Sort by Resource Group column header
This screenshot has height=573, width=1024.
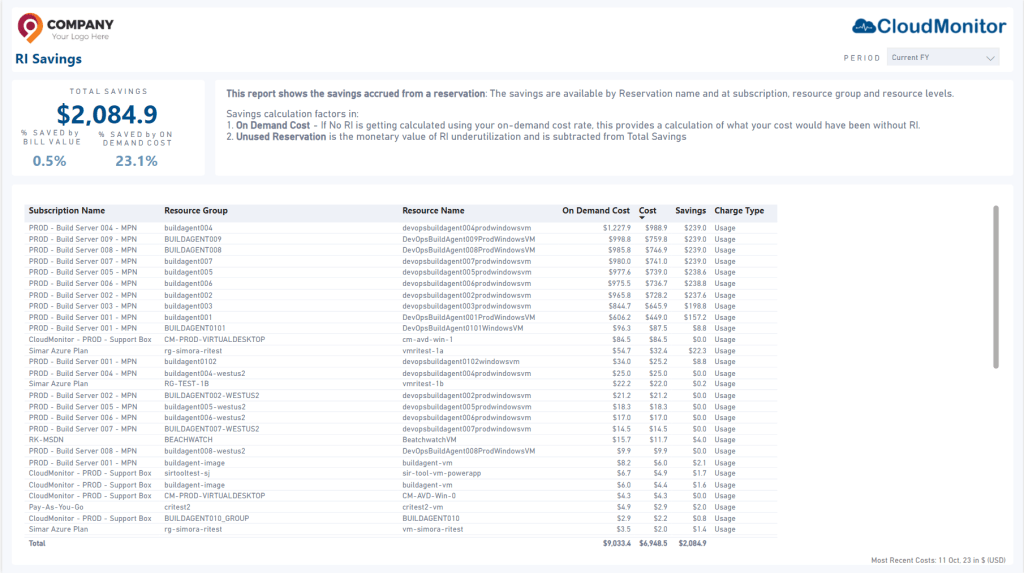click(196, 210)
